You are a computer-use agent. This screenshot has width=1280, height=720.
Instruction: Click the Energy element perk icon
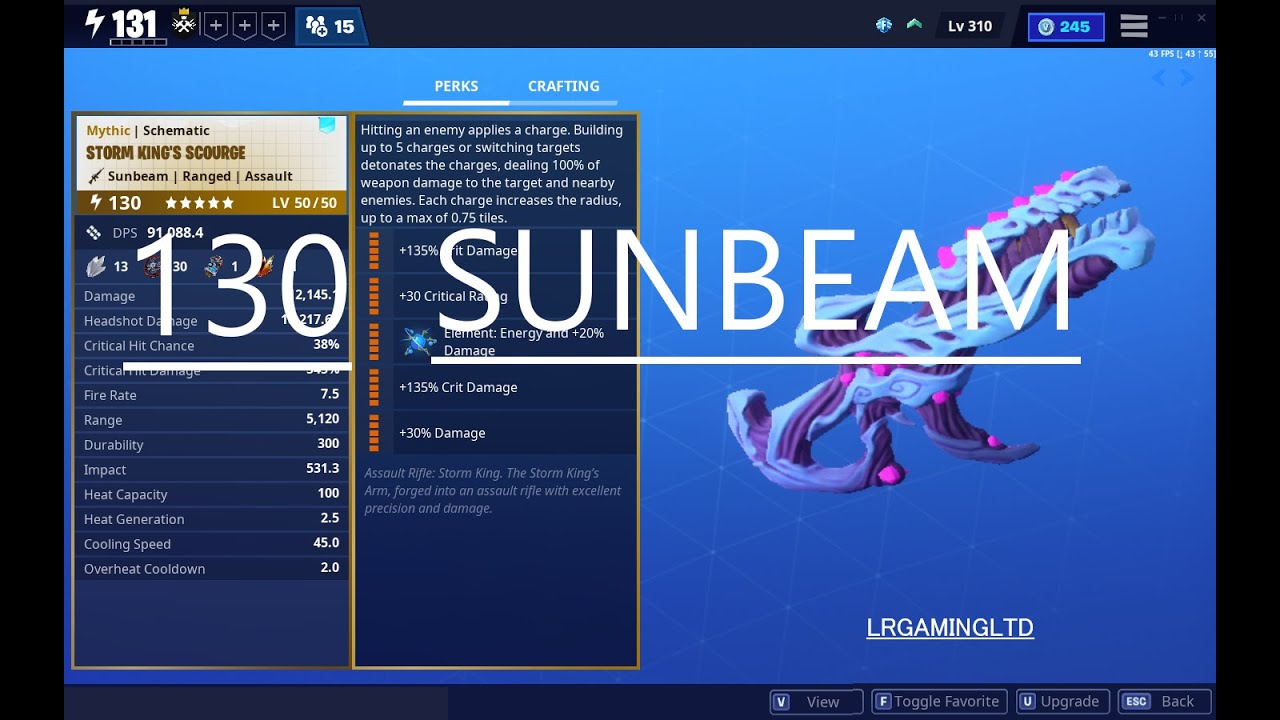(419, 342)
